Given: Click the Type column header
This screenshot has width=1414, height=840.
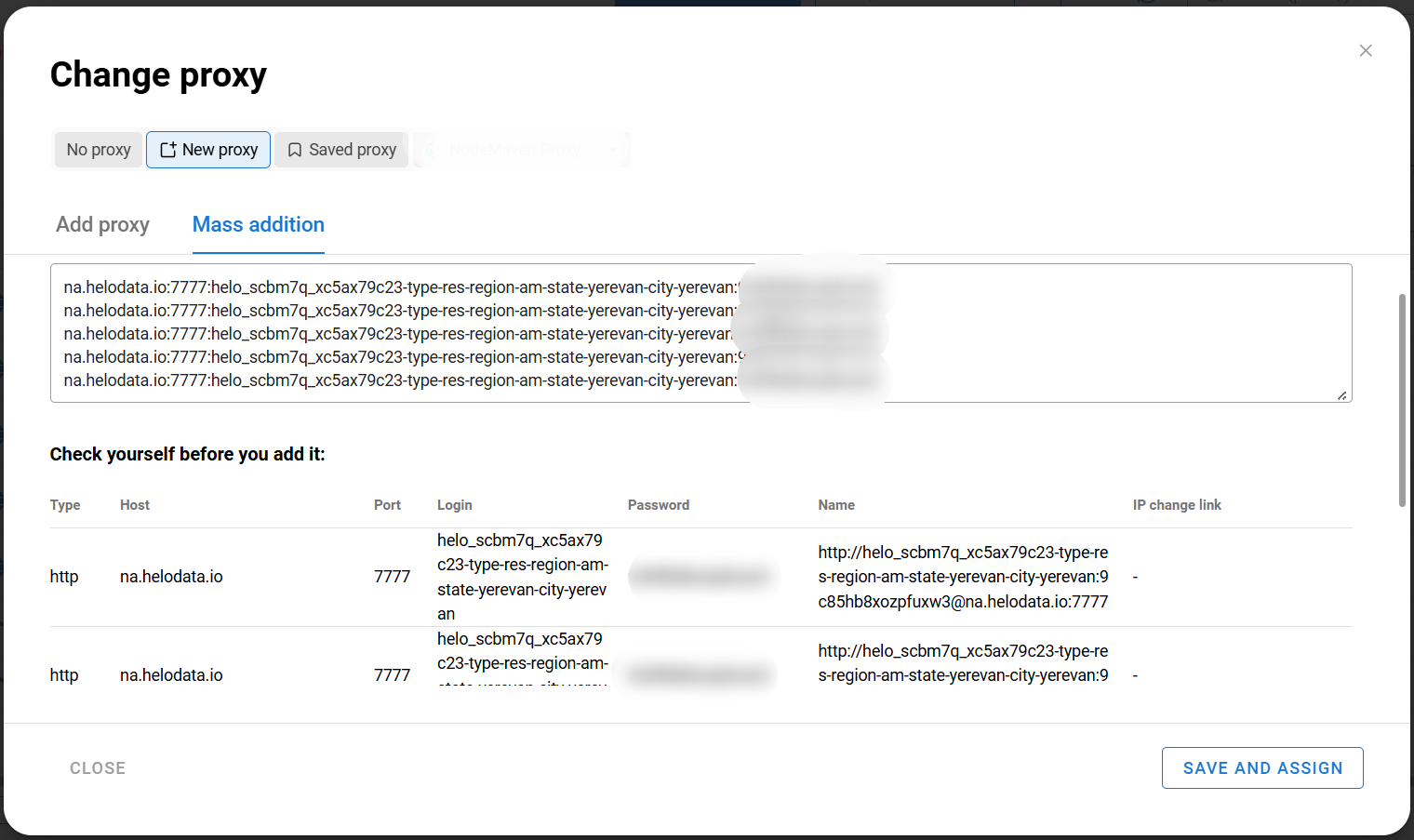Looking at the screenshot, I should (65, 505).
